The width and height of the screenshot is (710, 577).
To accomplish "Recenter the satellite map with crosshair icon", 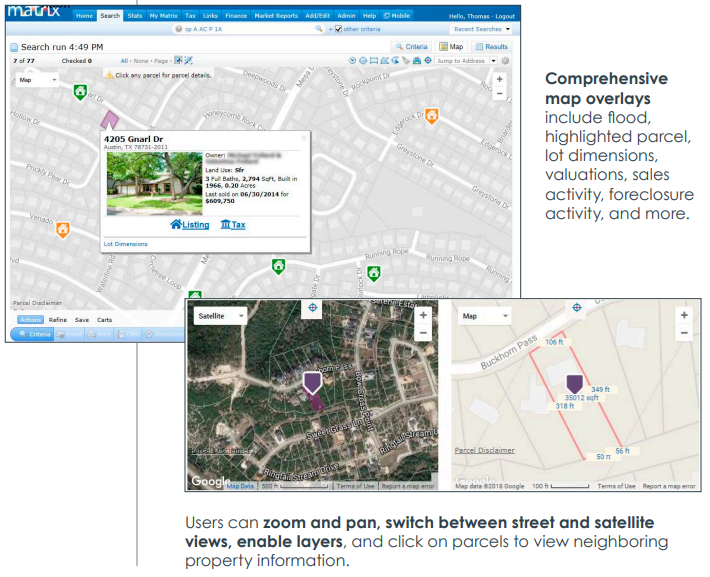I will tap(312, 308).
